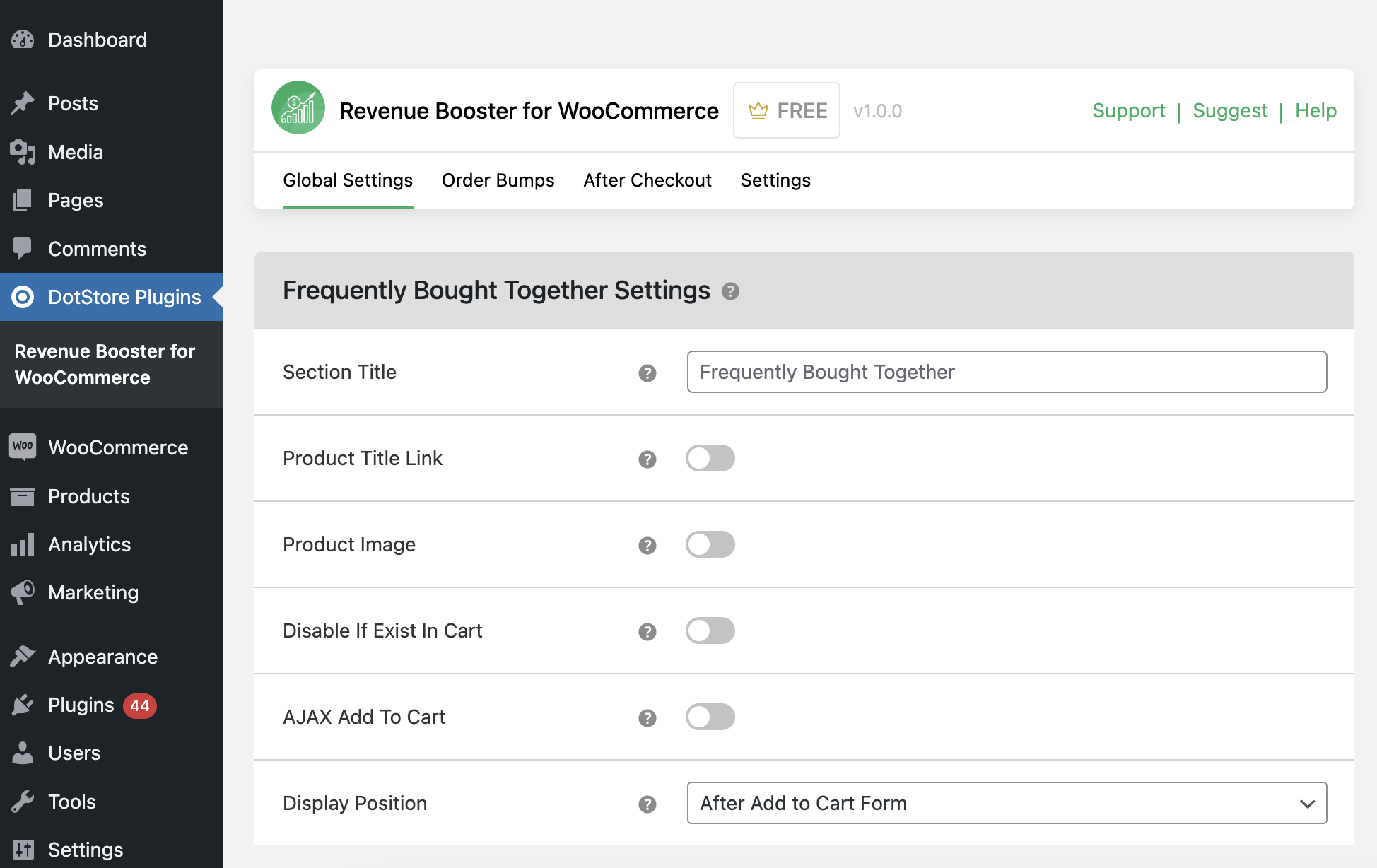Click the Comments speech bubble icon
1377x868 pixels.
point(23,249)
